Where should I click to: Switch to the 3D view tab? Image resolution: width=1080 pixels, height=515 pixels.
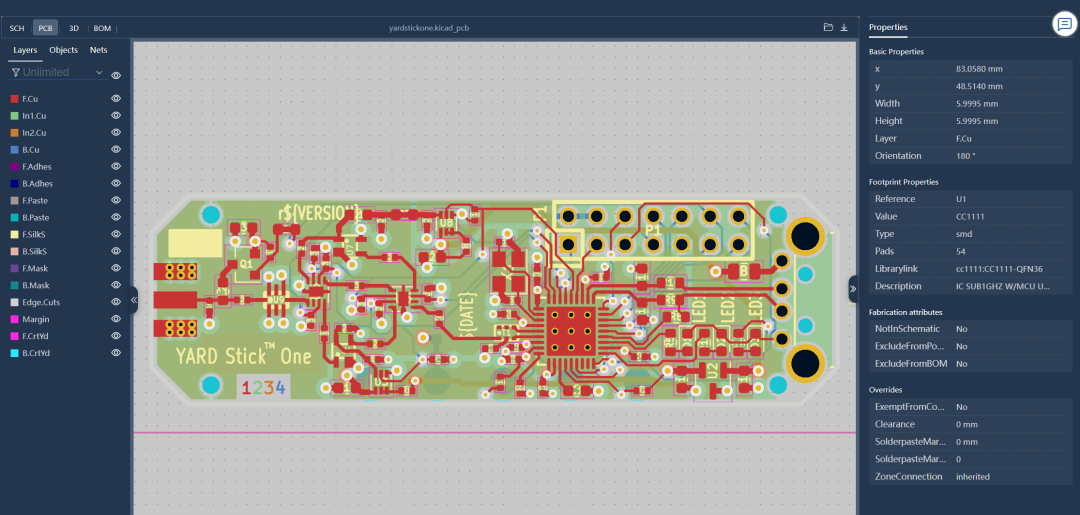[x=74, y=28]
